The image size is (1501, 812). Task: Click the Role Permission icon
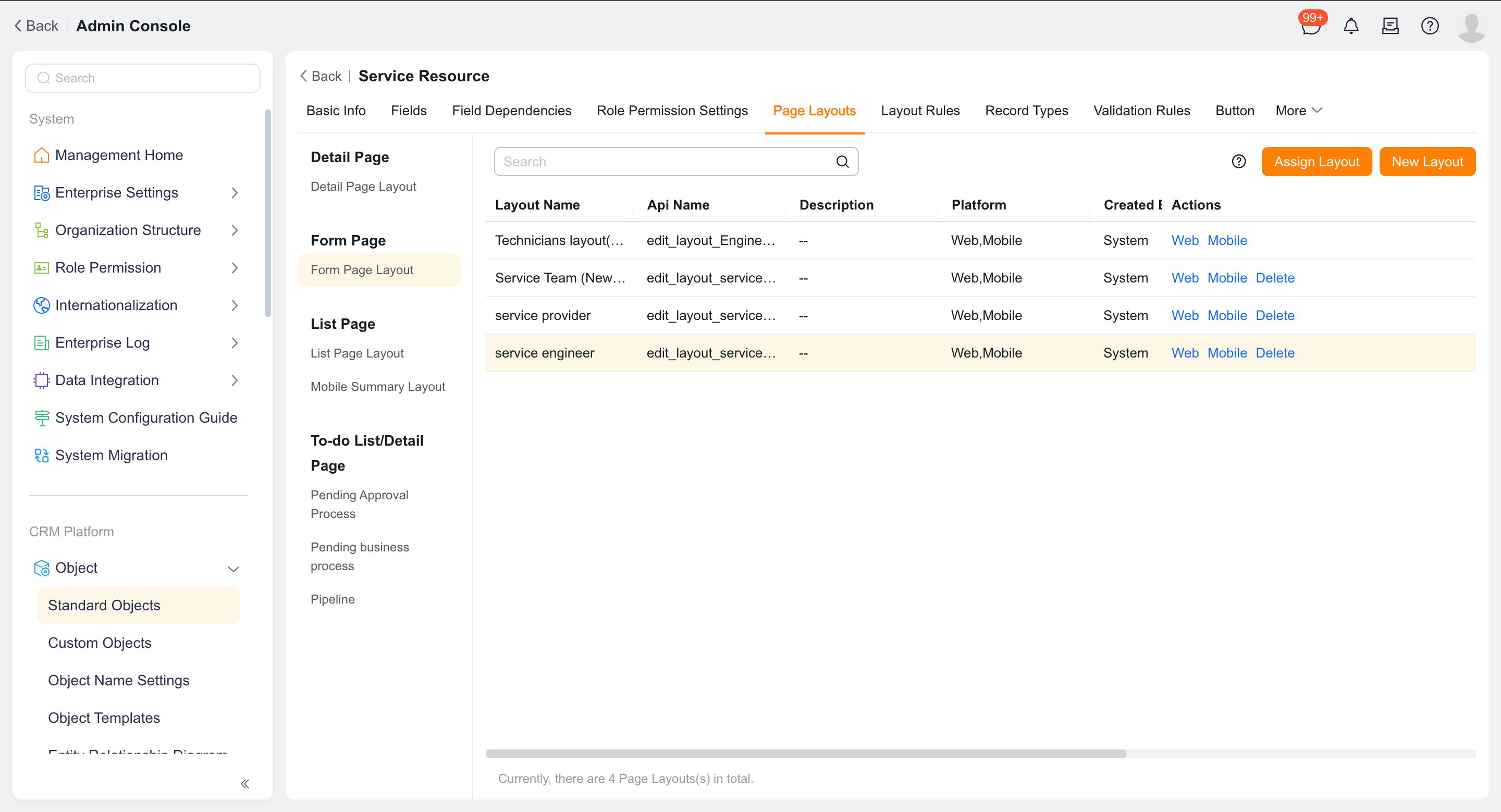(41, 267)
